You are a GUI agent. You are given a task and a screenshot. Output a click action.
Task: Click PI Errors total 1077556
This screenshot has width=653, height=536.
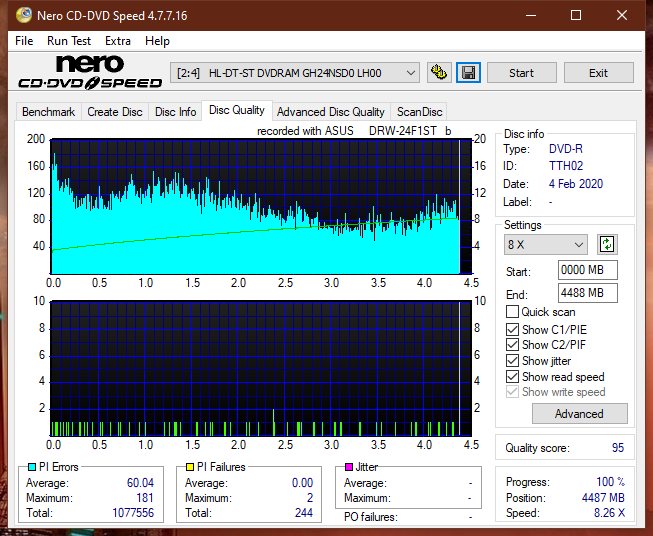pos(133,513)
